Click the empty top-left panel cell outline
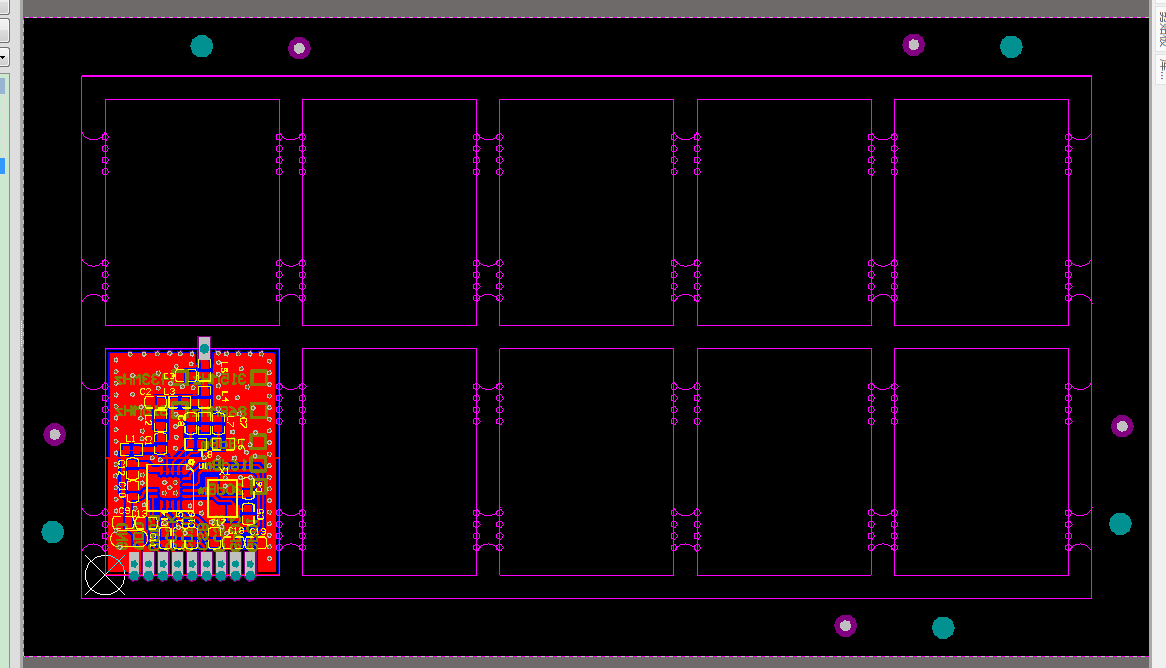Image resolution: width=1166 pixels, height=668 pixels. pos(193,213)
